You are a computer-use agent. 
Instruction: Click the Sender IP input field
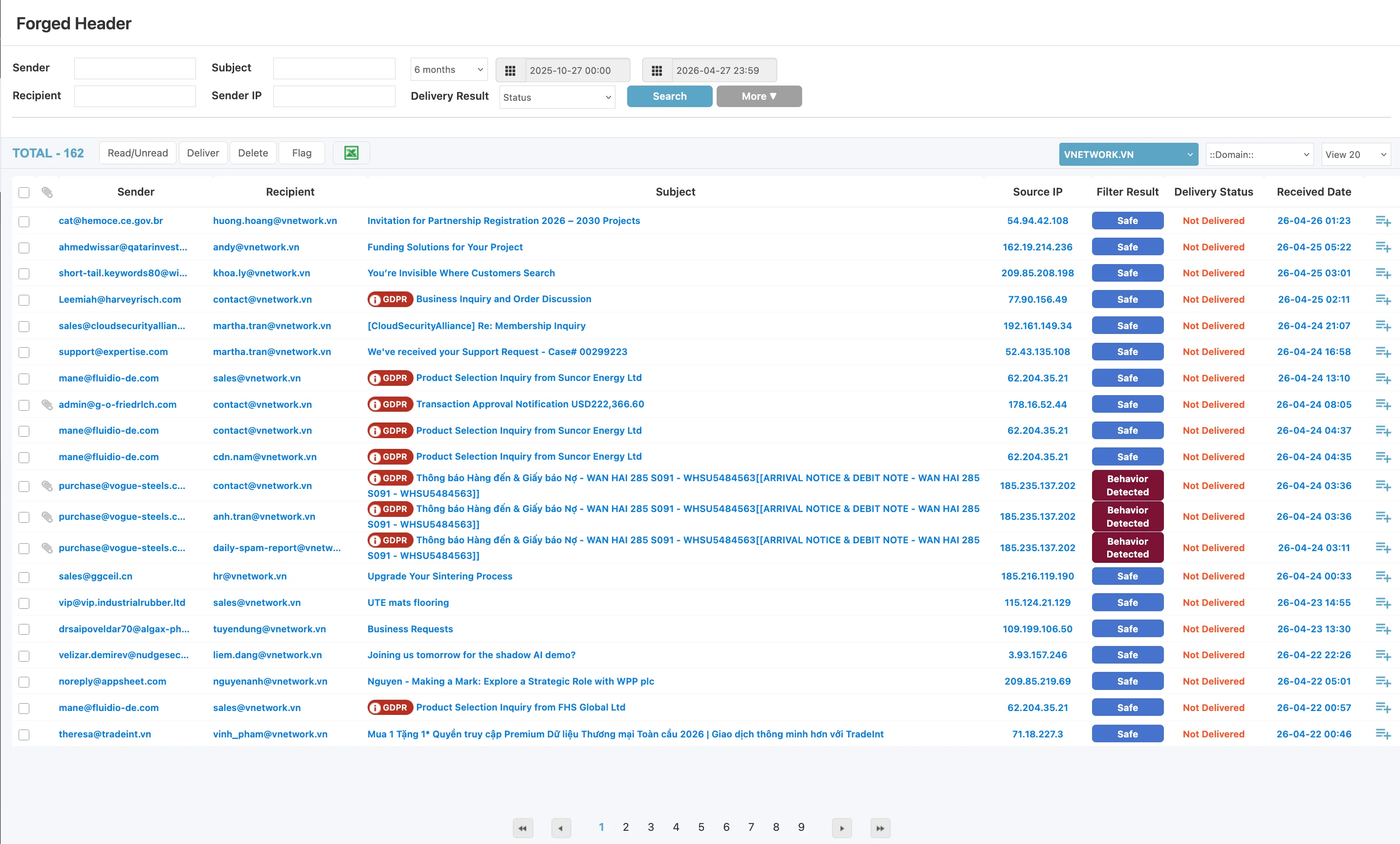click(334, 96)
